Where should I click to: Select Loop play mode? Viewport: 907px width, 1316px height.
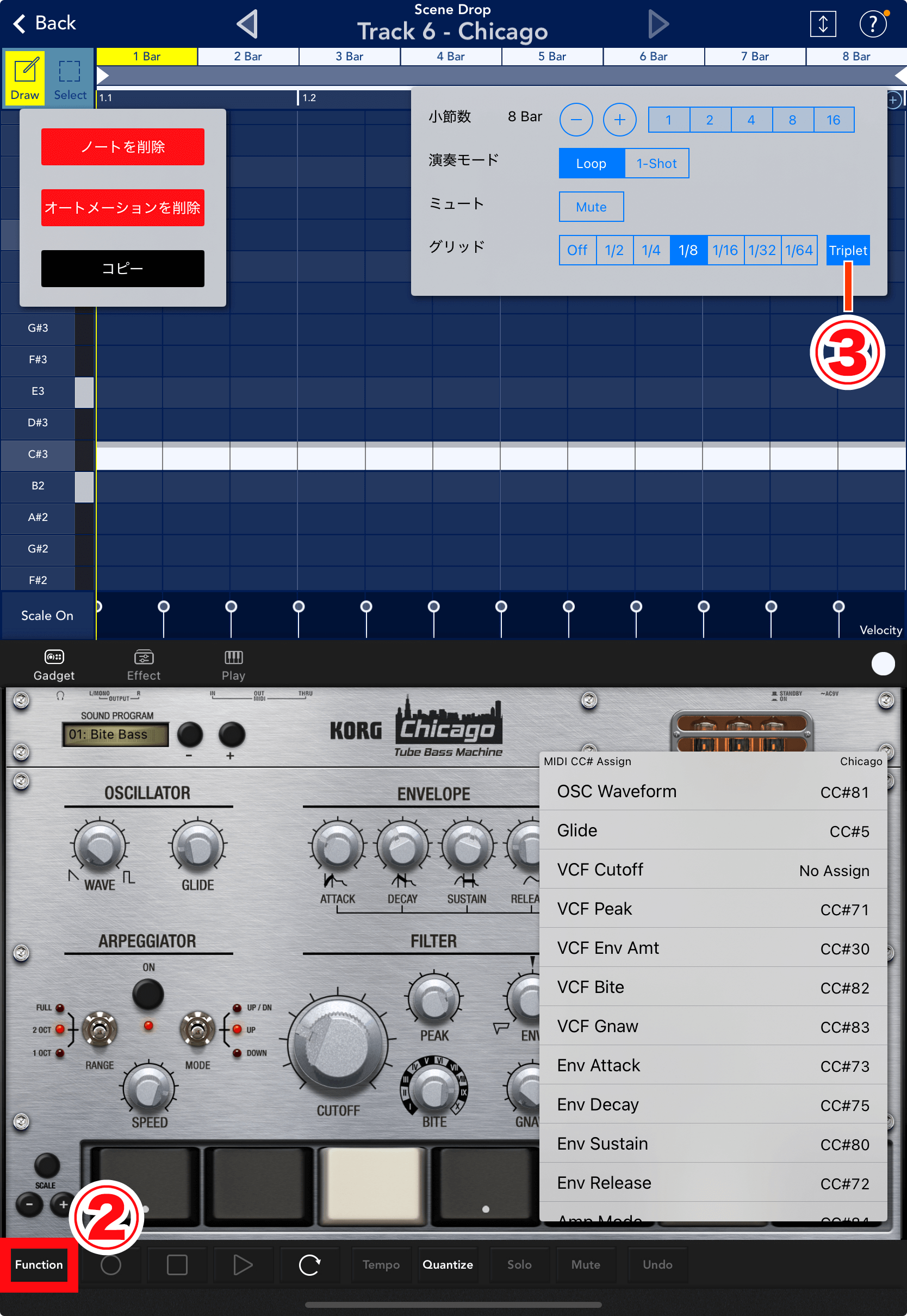coord(592,164)
